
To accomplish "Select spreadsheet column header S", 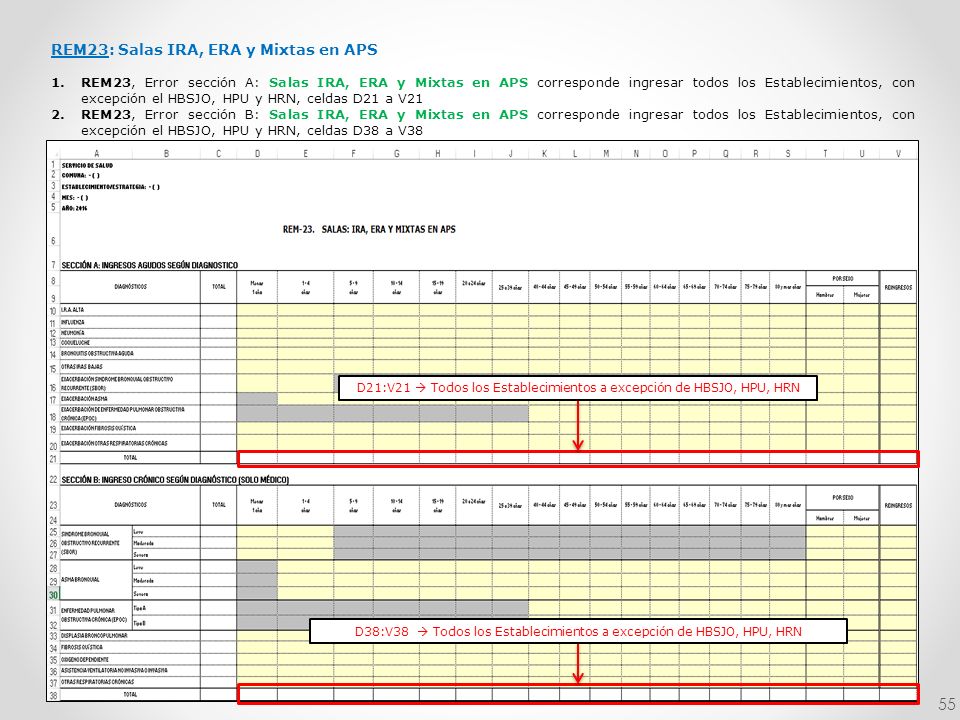I will point(788,154).
